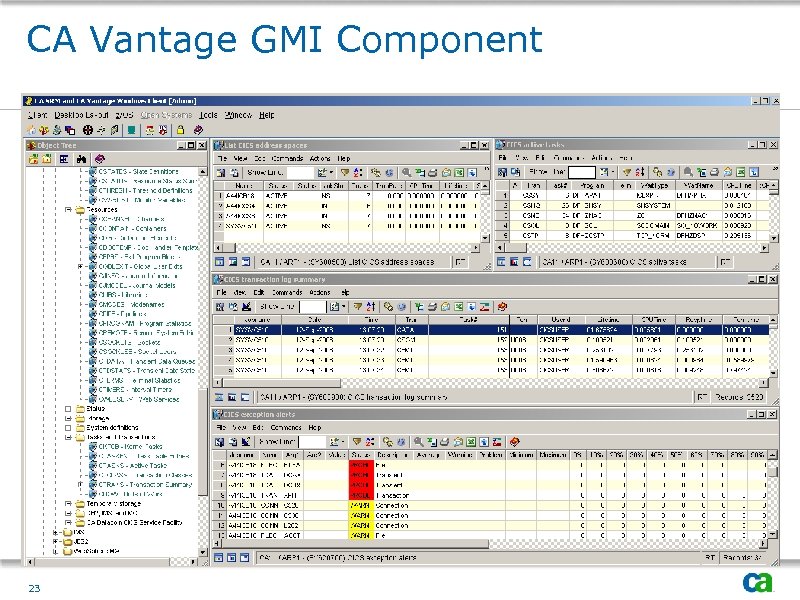The width and height of the screenshot is (800, 600).
Task: Click printer icon in CICS active tasks toolbar
Action: pos(714,172)
